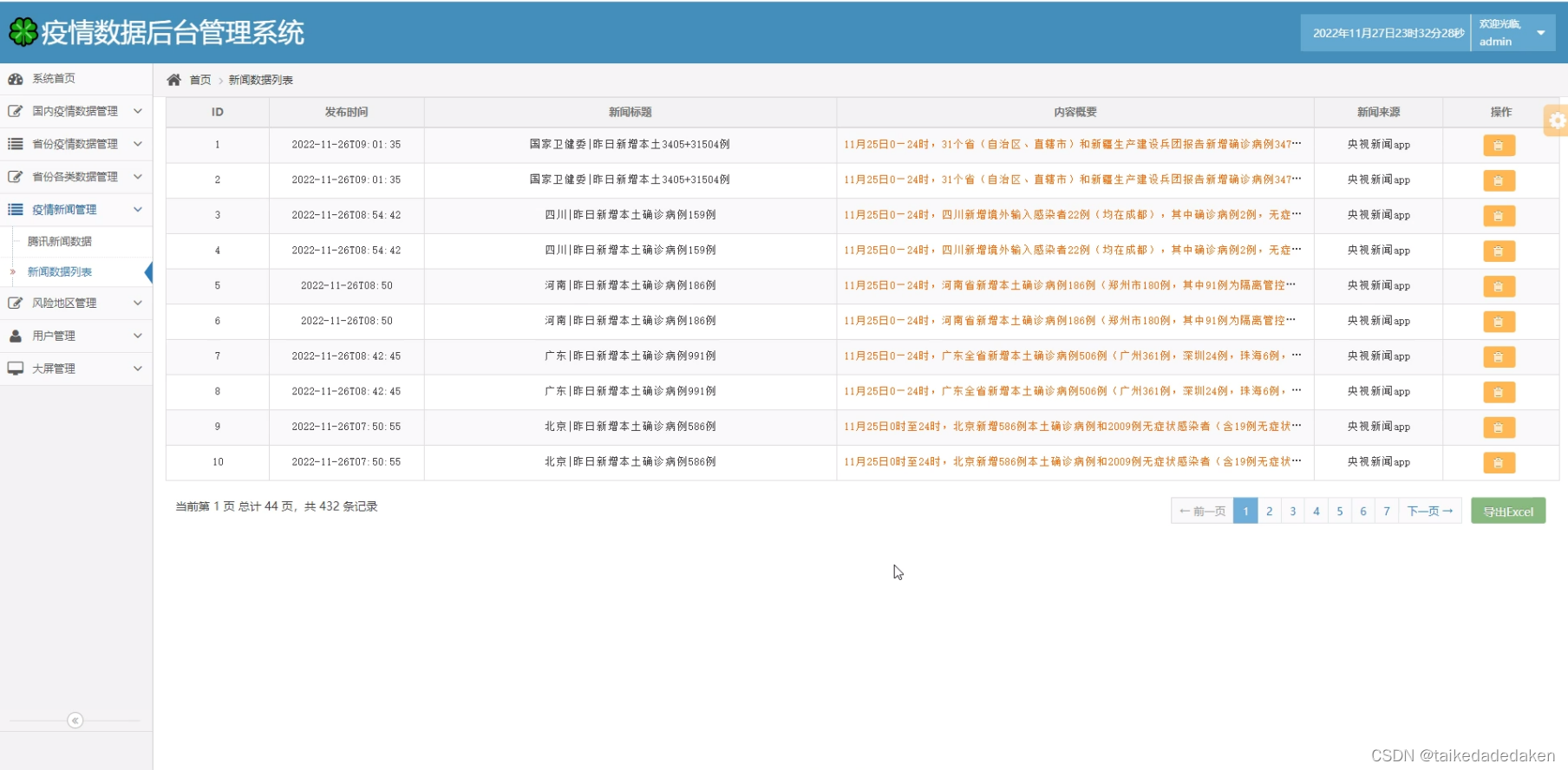Click the 新闻来源 column header
Viewport: 1568px width, 770px height.
point(1379,112)
